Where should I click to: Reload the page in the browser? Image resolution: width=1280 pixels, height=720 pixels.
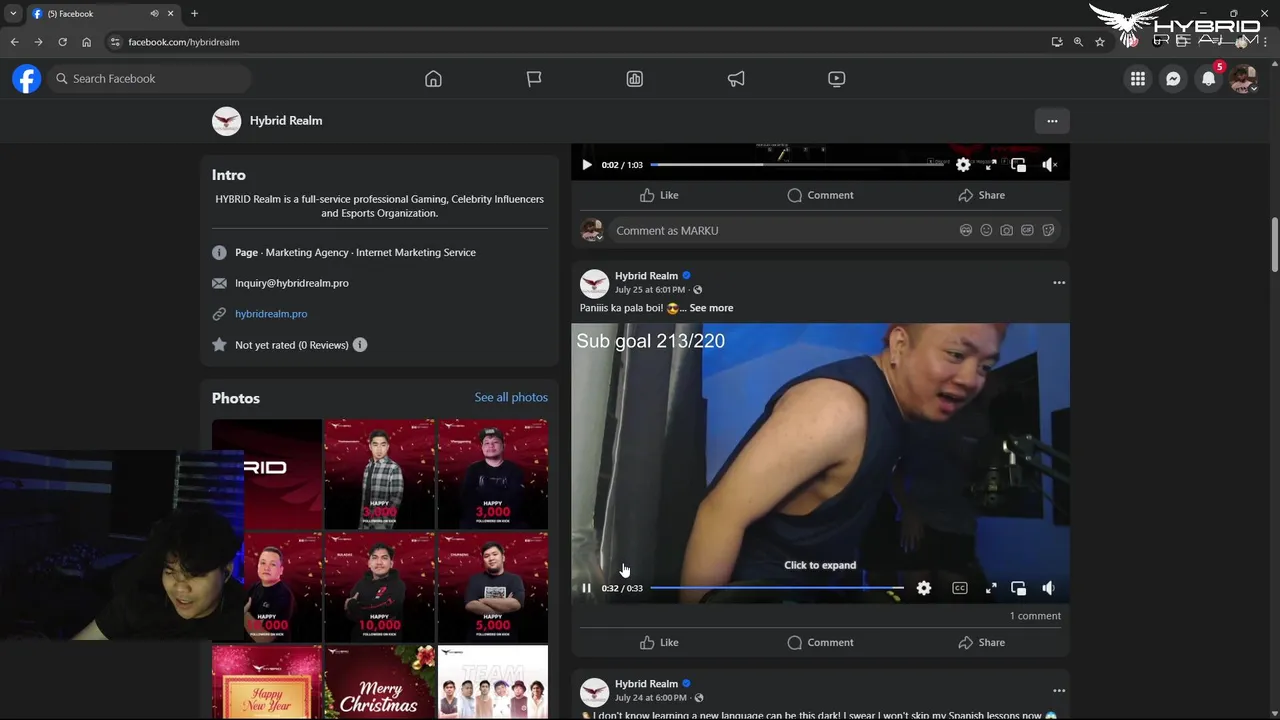point(62,42)
